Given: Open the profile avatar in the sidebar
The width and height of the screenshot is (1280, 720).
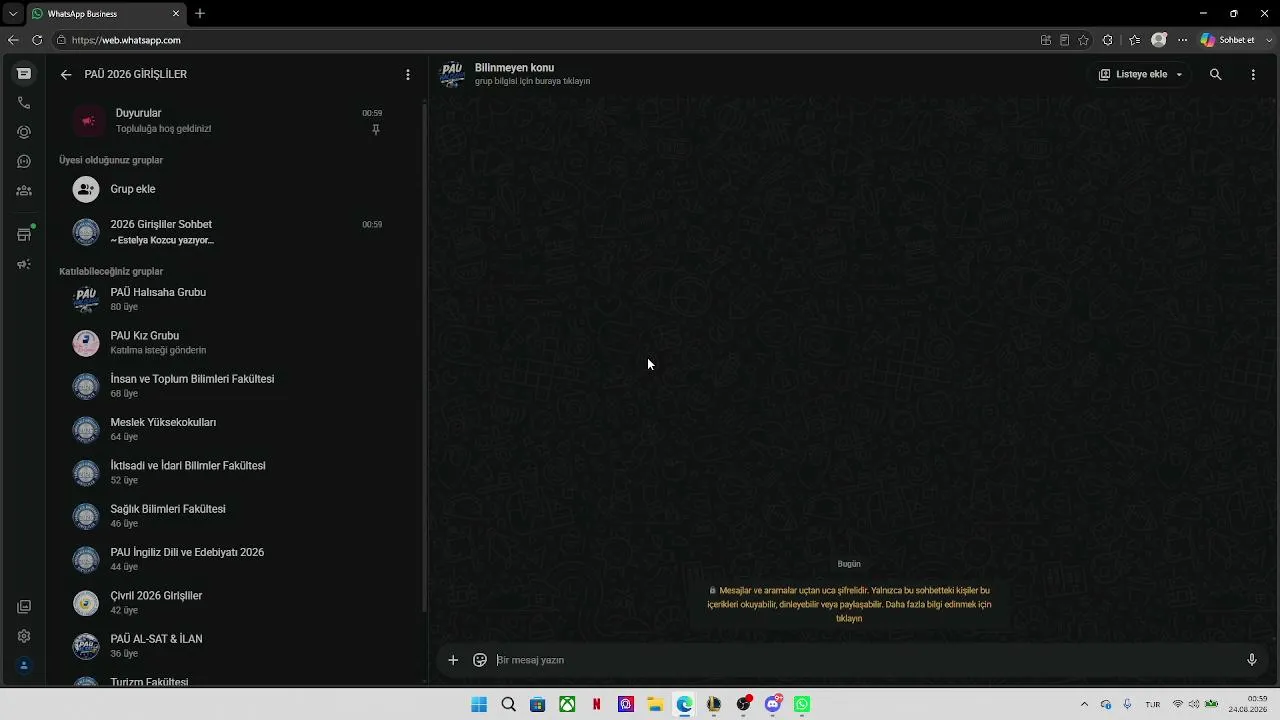Looking at the screenshot, I should coord(24,666).
